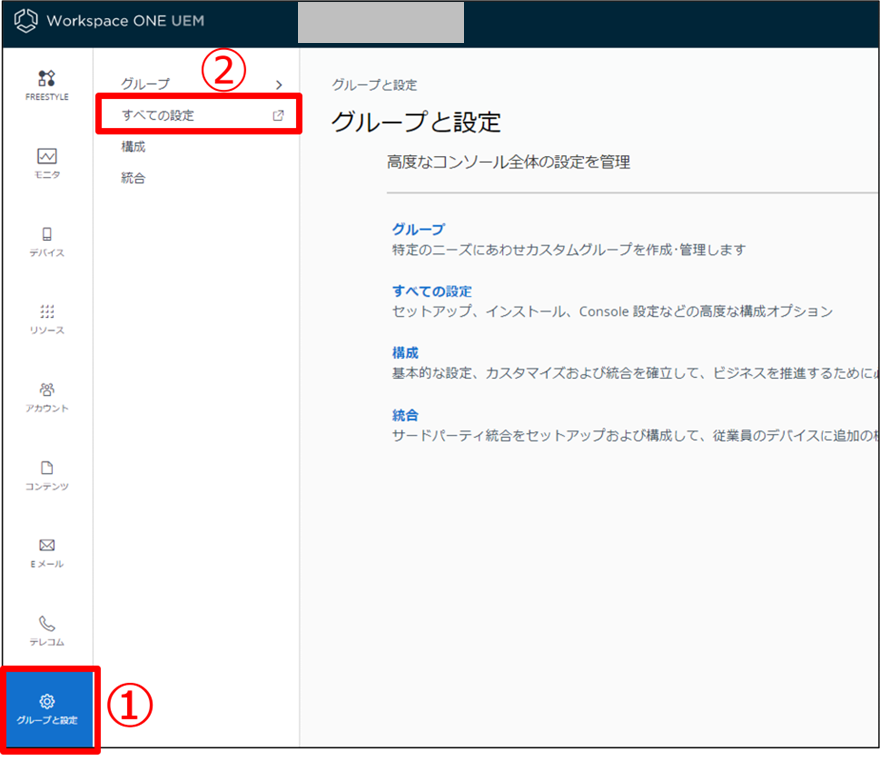Click the Workspace ONE UEM title text
The width and height of the screenshot is (880, 771).
(x=126, y=21)
